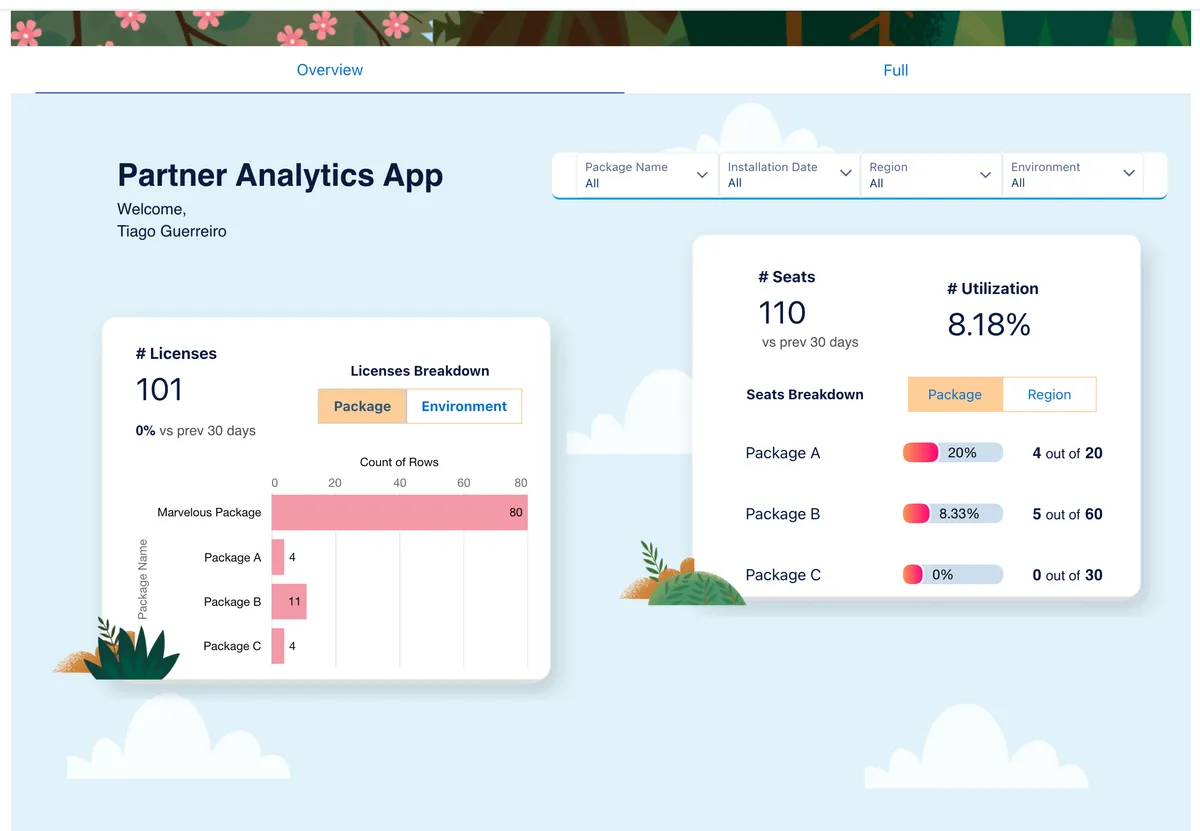Image resolution: width=1200 pixels, height=831 pixels.
Task: Click 'Package A' row in Seats card
Action: tap(783, 453)
